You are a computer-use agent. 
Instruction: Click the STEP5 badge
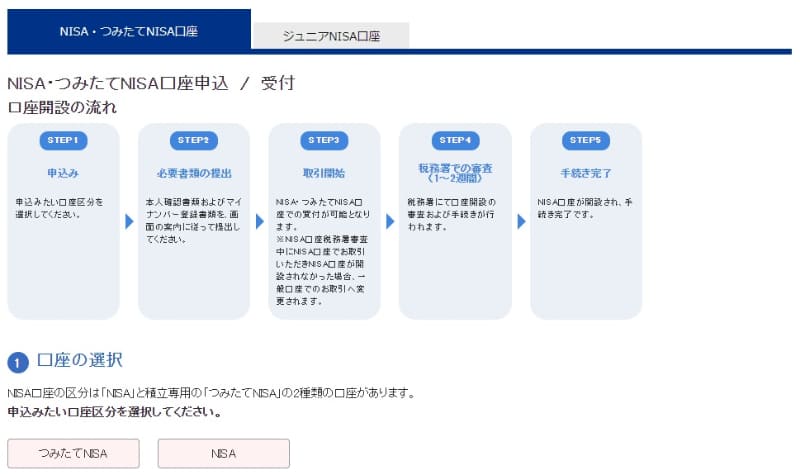pyautogui.click(x=586, y=140)
